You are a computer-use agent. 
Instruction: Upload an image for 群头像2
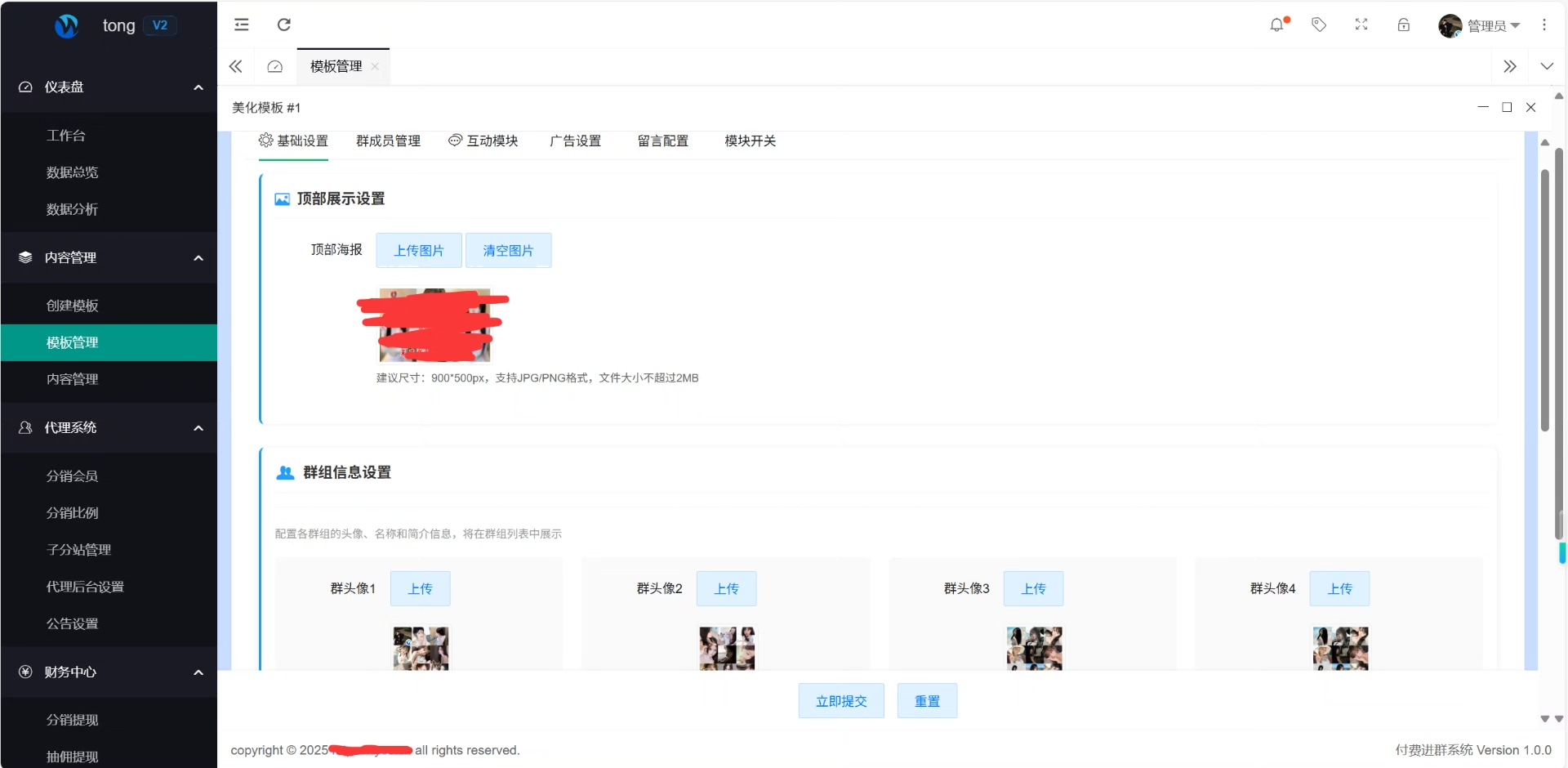tap(727, 588)
